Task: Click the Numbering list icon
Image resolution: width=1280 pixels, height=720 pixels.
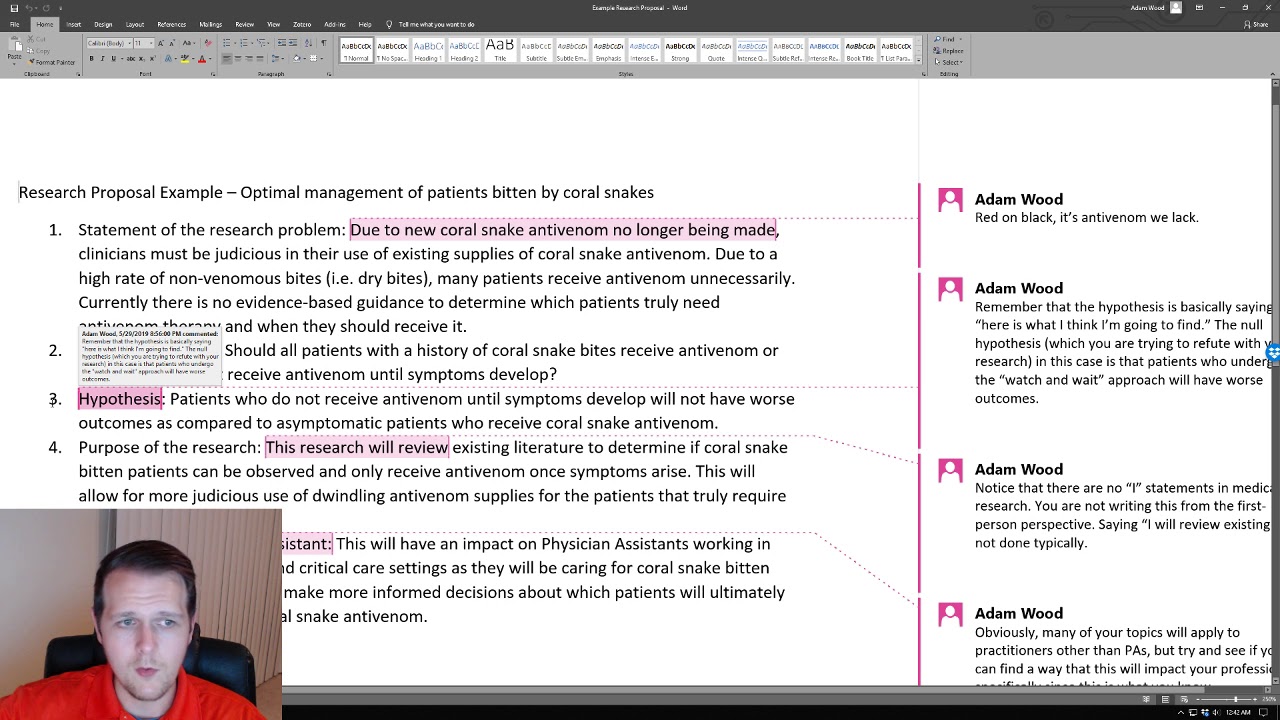Action: (244, 43)
